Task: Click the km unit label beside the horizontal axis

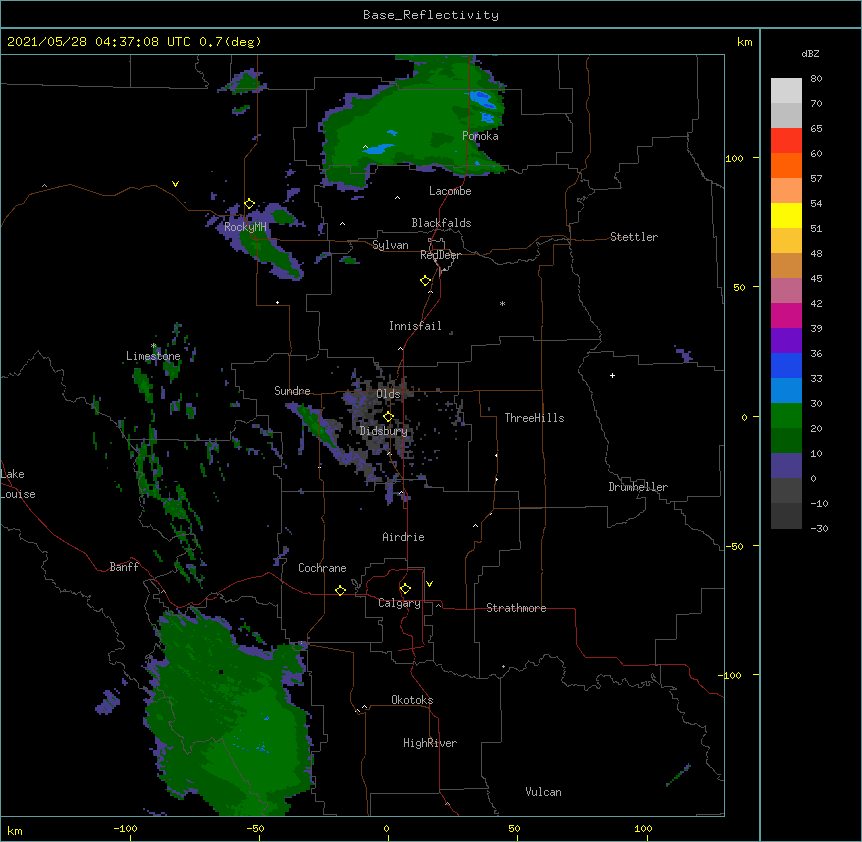Action: (15, 830)
